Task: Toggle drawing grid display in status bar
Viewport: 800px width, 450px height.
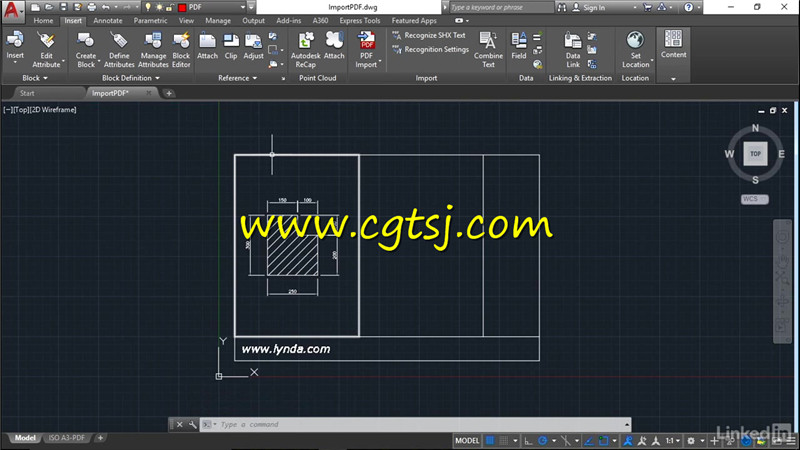Action: pyautogui.click(x=490, y=440)
